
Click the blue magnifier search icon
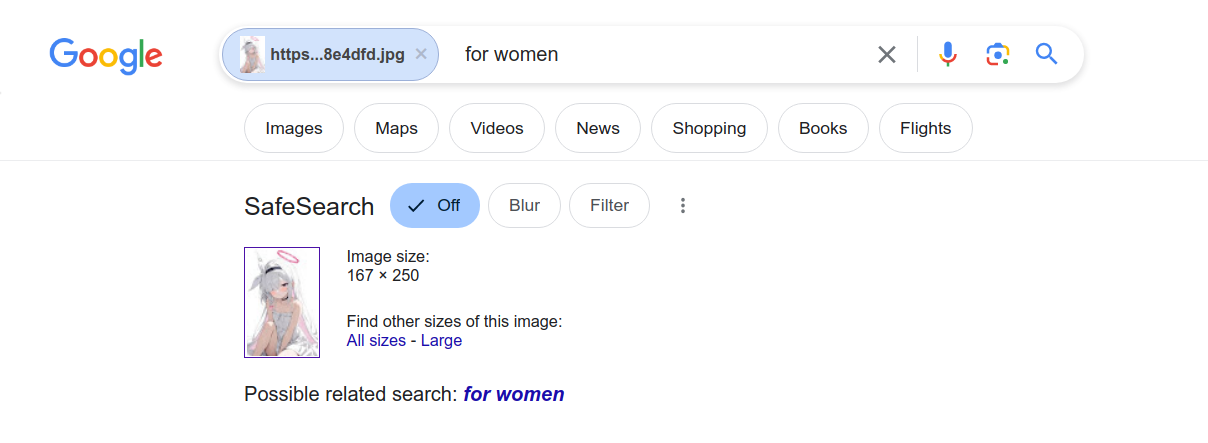pos(1046,54)
